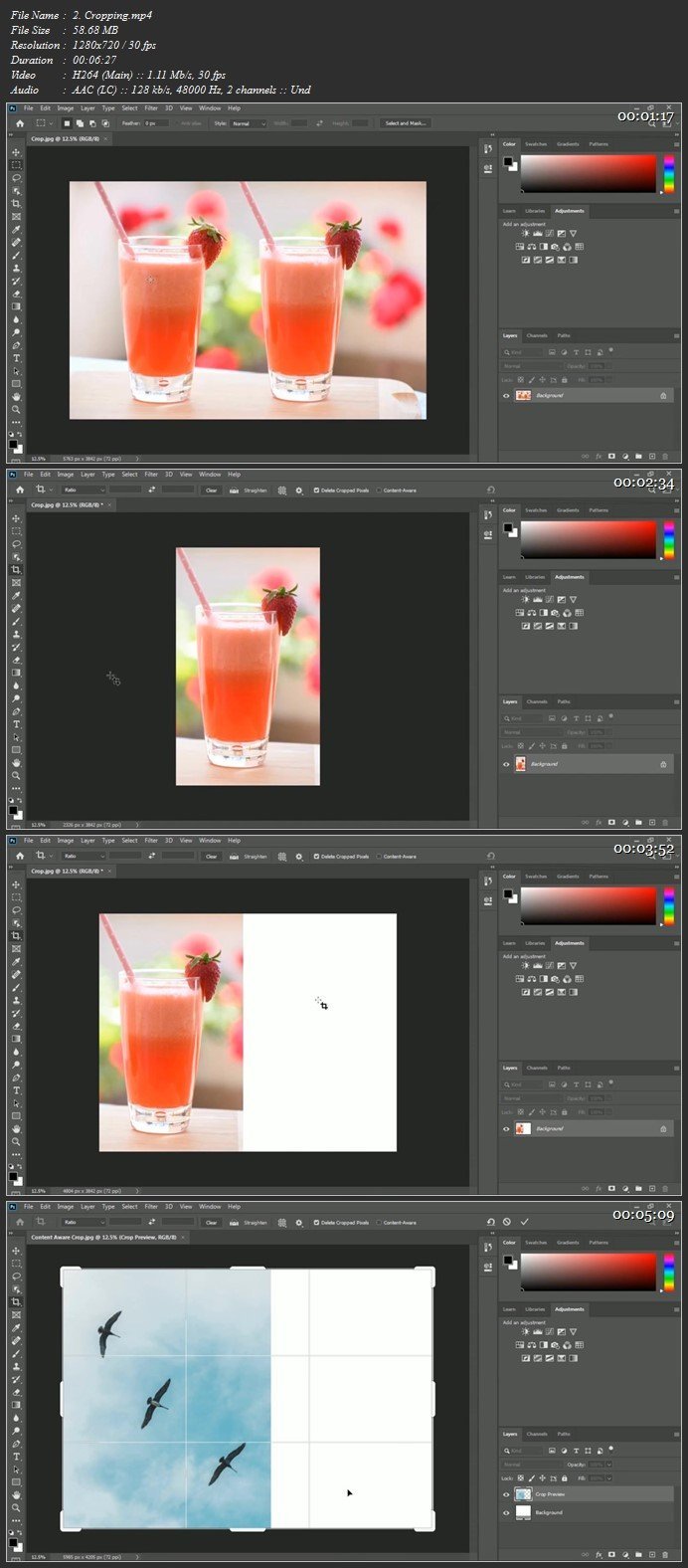Screen dimensions: 688x1568
Task: Create a new layer in the 00:05:09 frame
Action: click(x=652, y=1555)
